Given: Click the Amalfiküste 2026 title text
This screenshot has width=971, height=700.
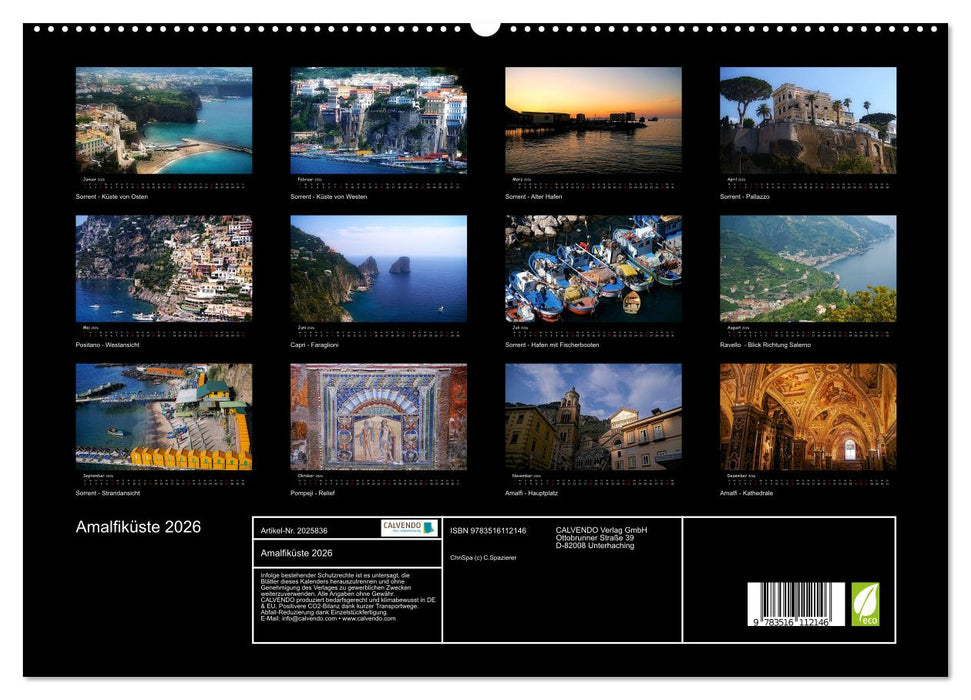Looking at the screenshot, I should click(138, 524).
